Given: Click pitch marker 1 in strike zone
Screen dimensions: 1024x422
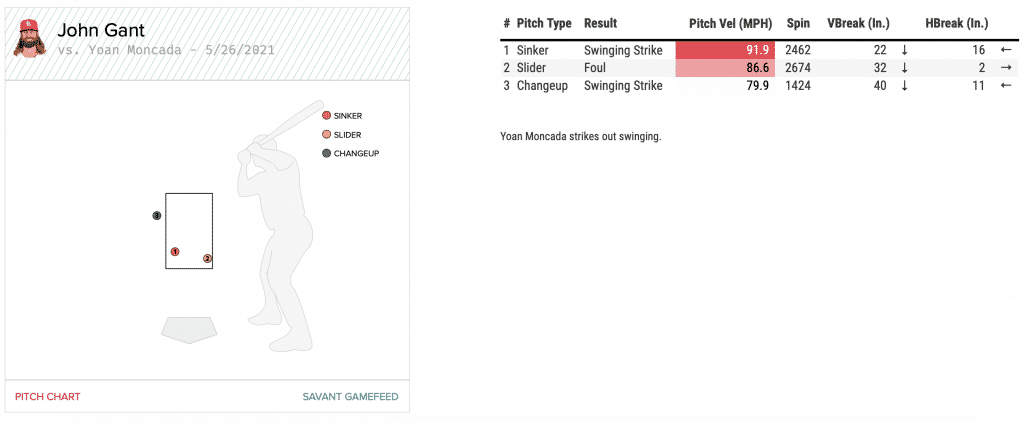Looking at the screenshot, I should (x=175, y=251).
